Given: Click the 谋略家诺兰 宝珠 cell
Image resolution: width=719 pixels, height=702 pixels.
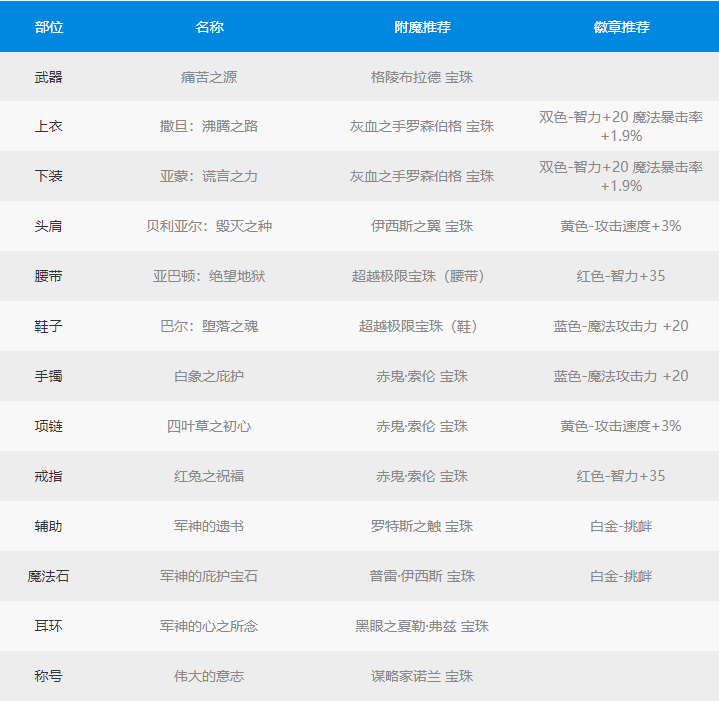Looking at the screenshot, I should point(422,676).
